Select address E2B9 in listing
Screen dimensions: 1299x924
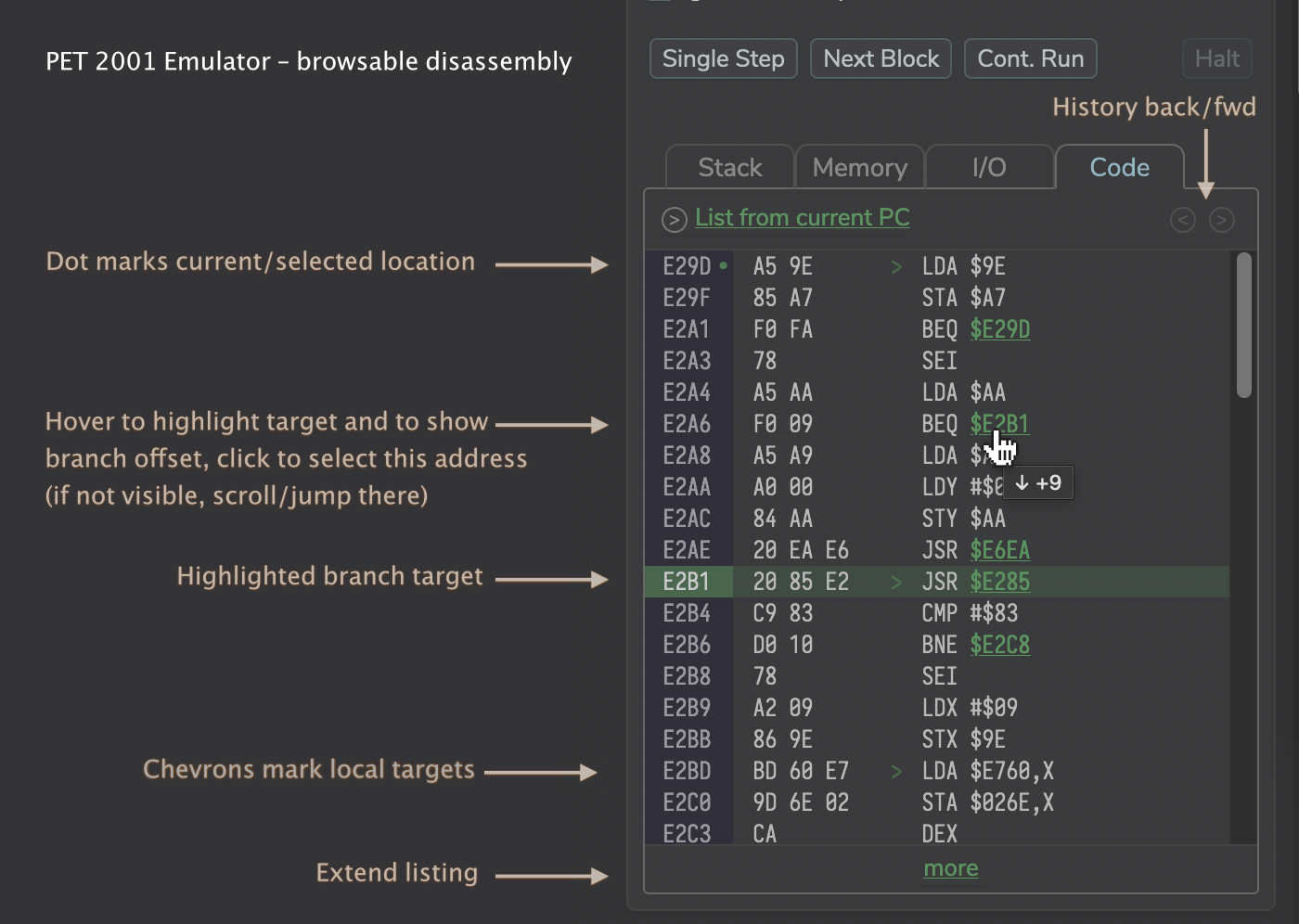[687, 708]
